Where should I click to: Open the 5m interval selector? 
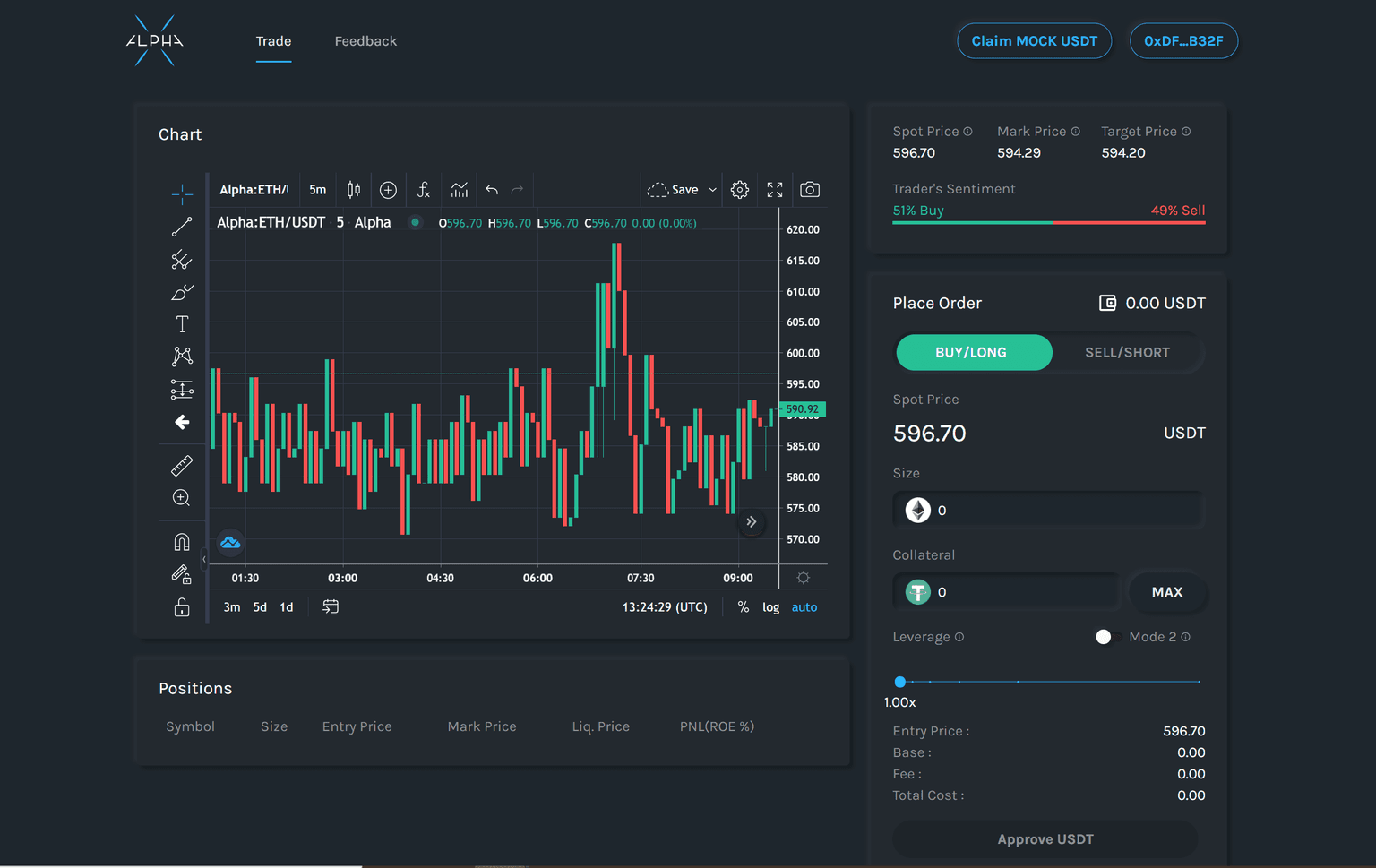point(317,190)
